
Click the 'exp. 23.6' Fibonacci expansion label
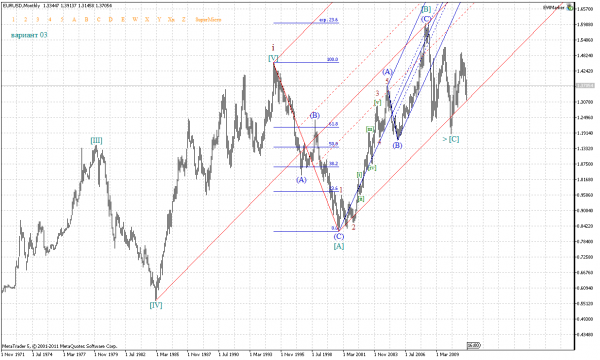(329, 20)
